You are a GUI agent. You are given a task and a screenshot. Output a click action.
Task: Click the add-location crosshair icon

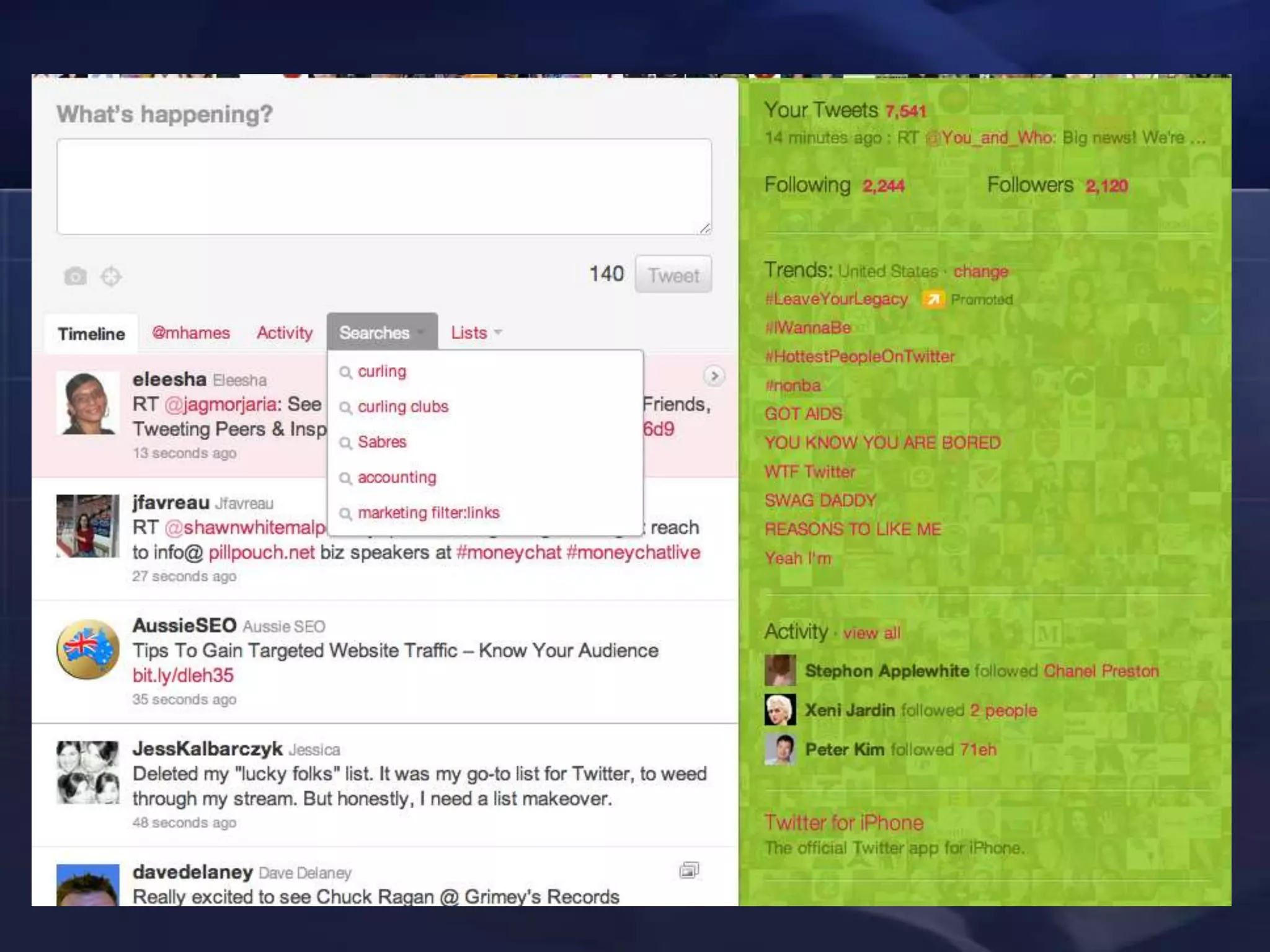tap(111, 276)
